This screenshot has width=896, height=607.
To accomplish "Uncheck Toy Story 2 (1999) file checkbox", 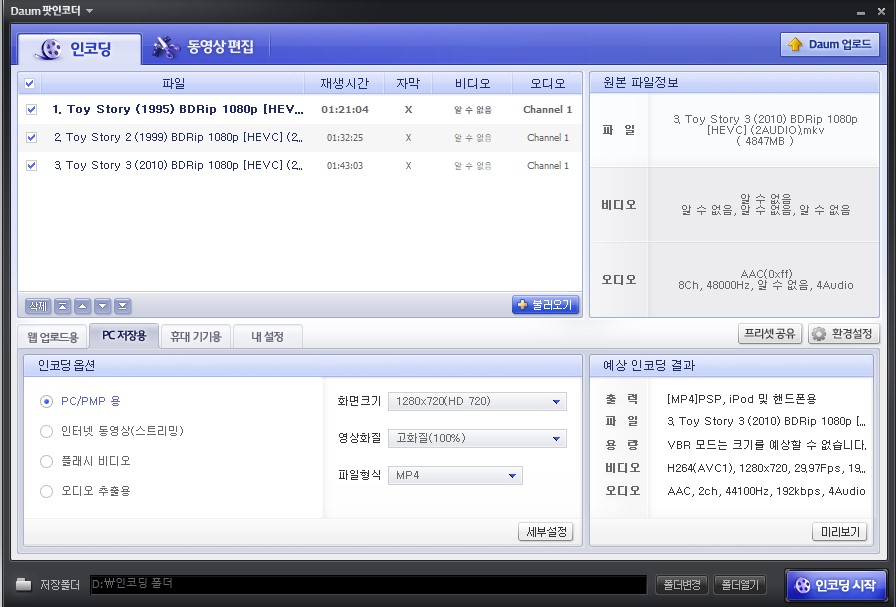I will (31, 137).
